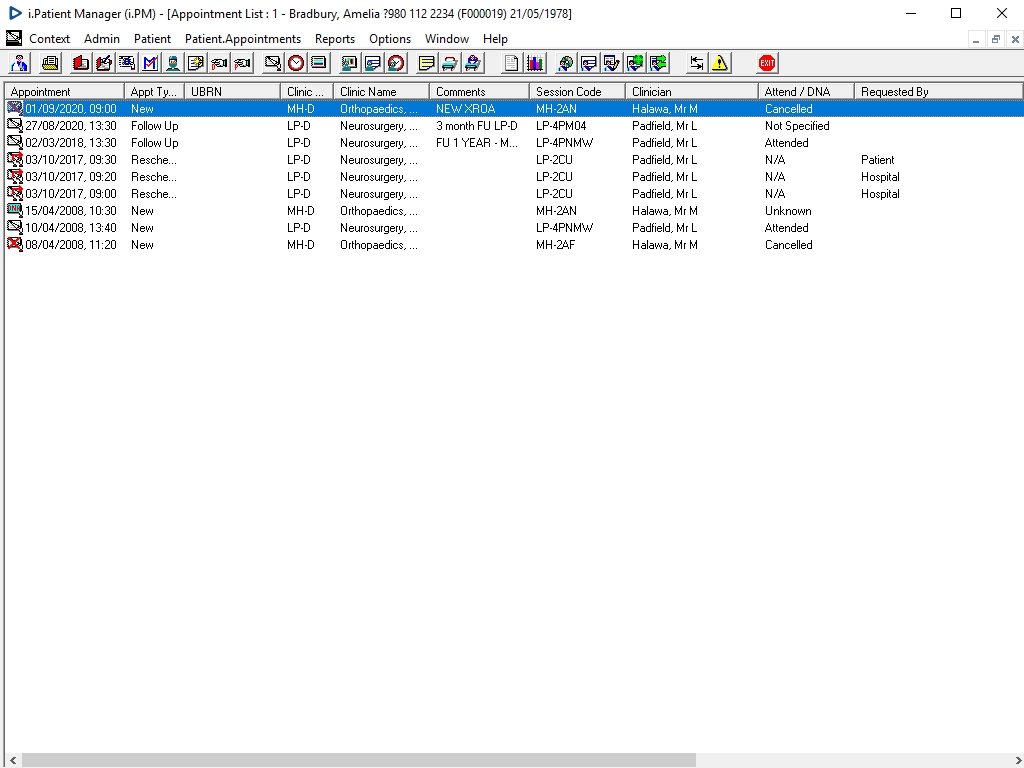Click the scroll left arrow at bottom

tap(12, 761)
